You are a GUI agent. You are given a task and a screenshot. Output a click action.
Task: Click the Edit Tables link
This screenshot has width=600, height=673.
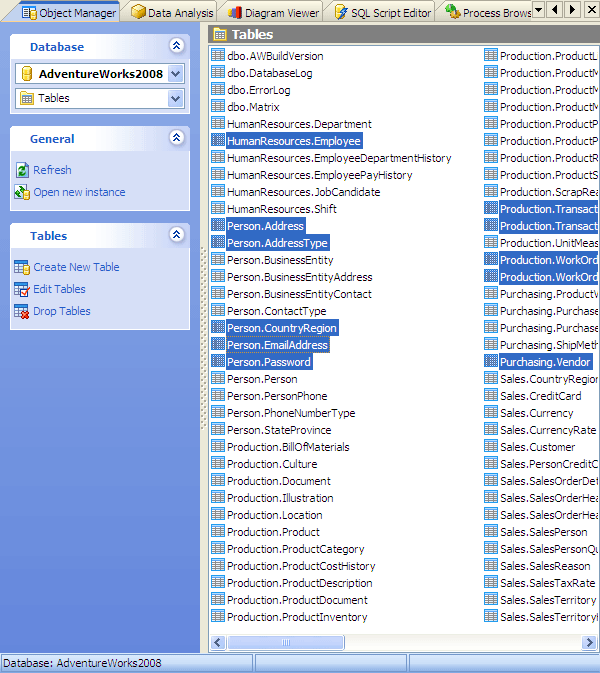(x=59, y=289)
